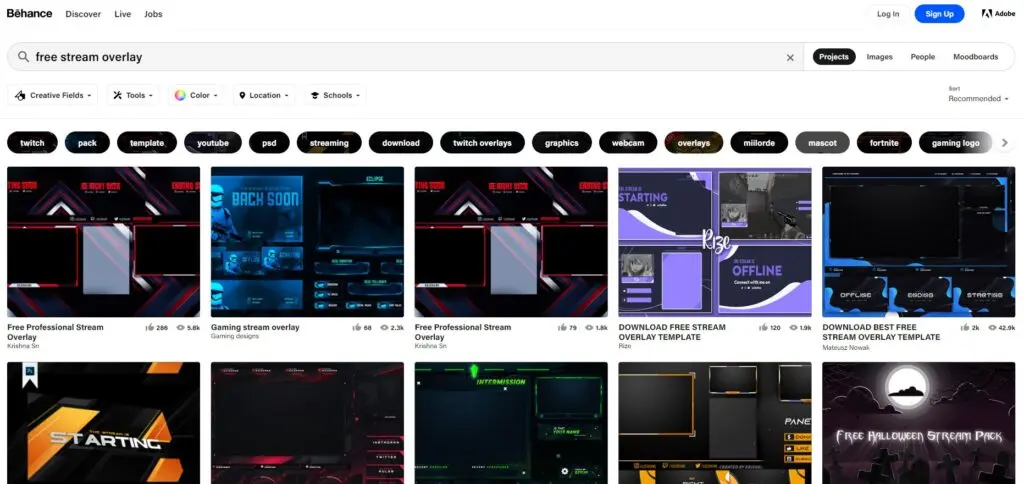Clear the search field with X icon

coord(790,58)
